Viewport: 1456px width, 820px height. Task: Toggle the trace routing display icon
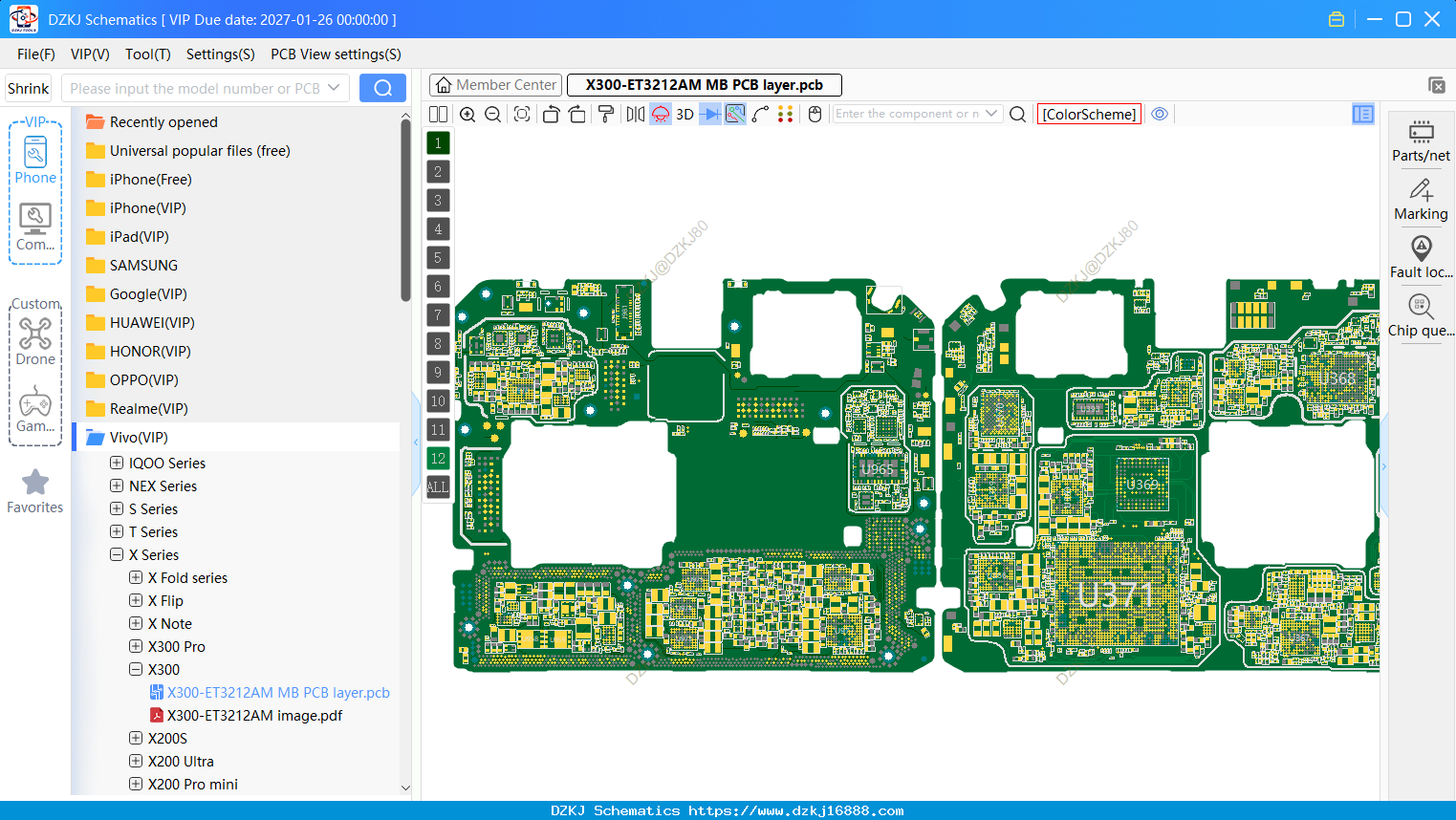point(735,114)
